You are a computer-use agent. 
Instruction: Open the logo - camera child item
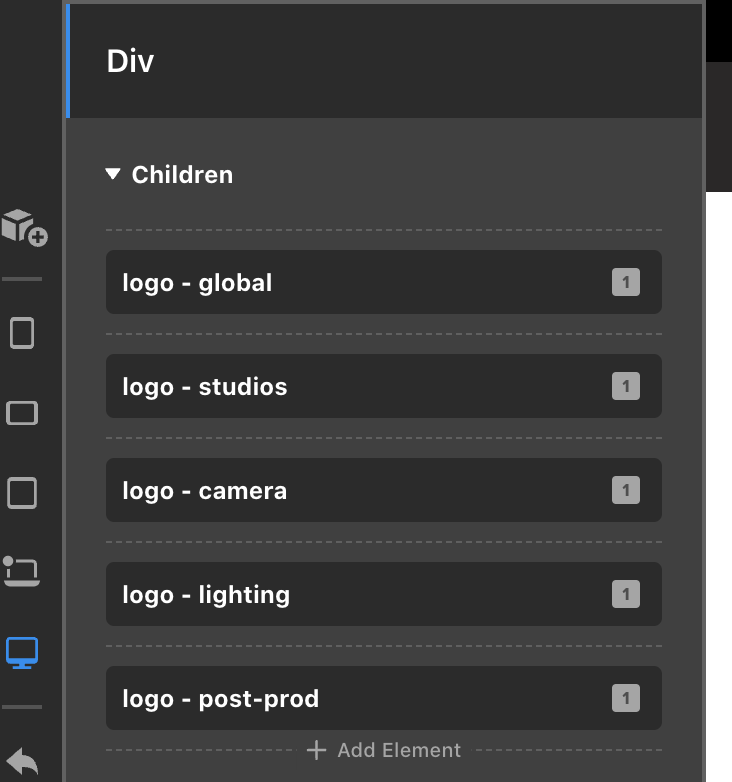click(x=383, y=490)
